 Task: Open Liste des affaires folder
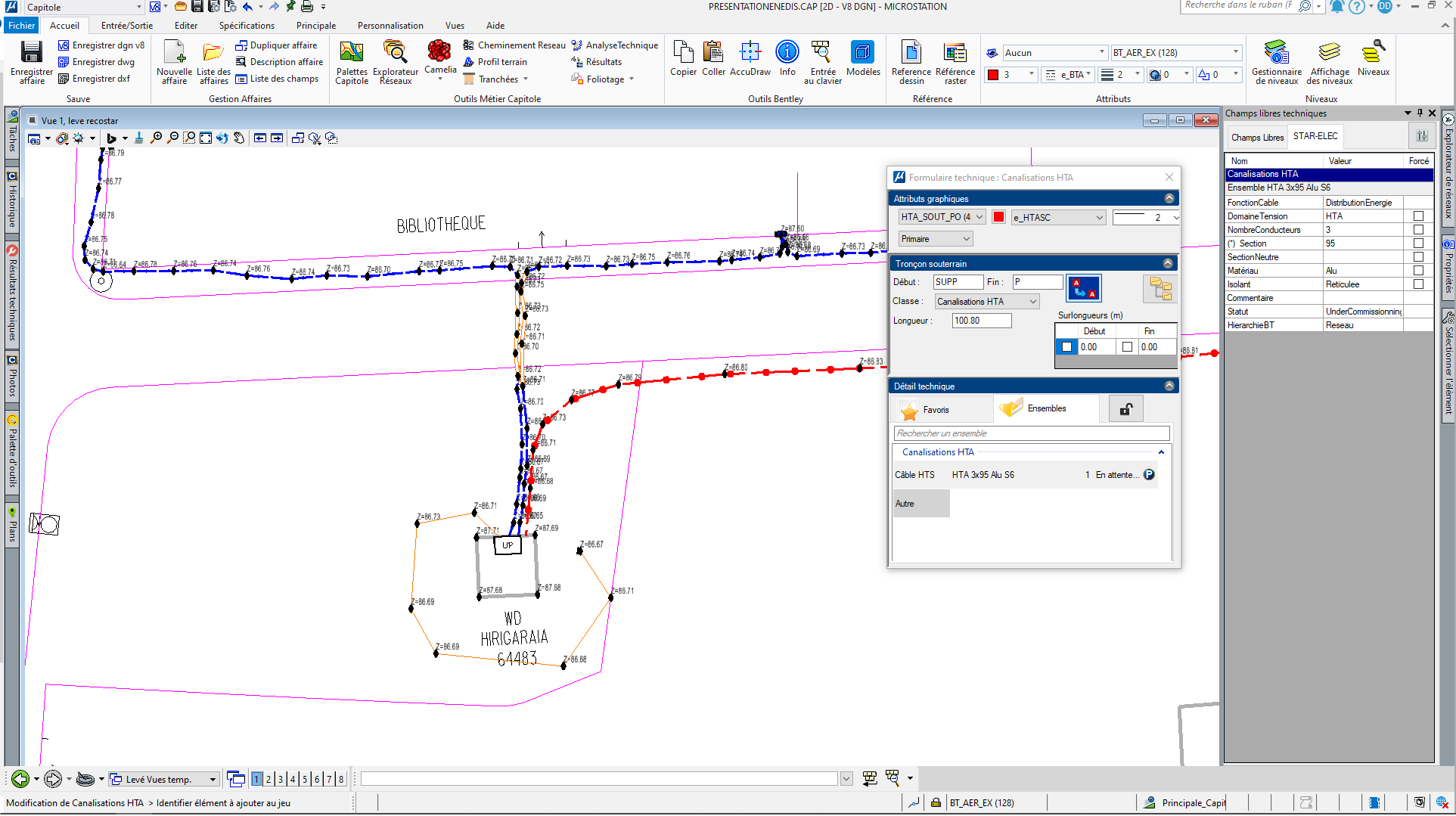click(213, 61)
